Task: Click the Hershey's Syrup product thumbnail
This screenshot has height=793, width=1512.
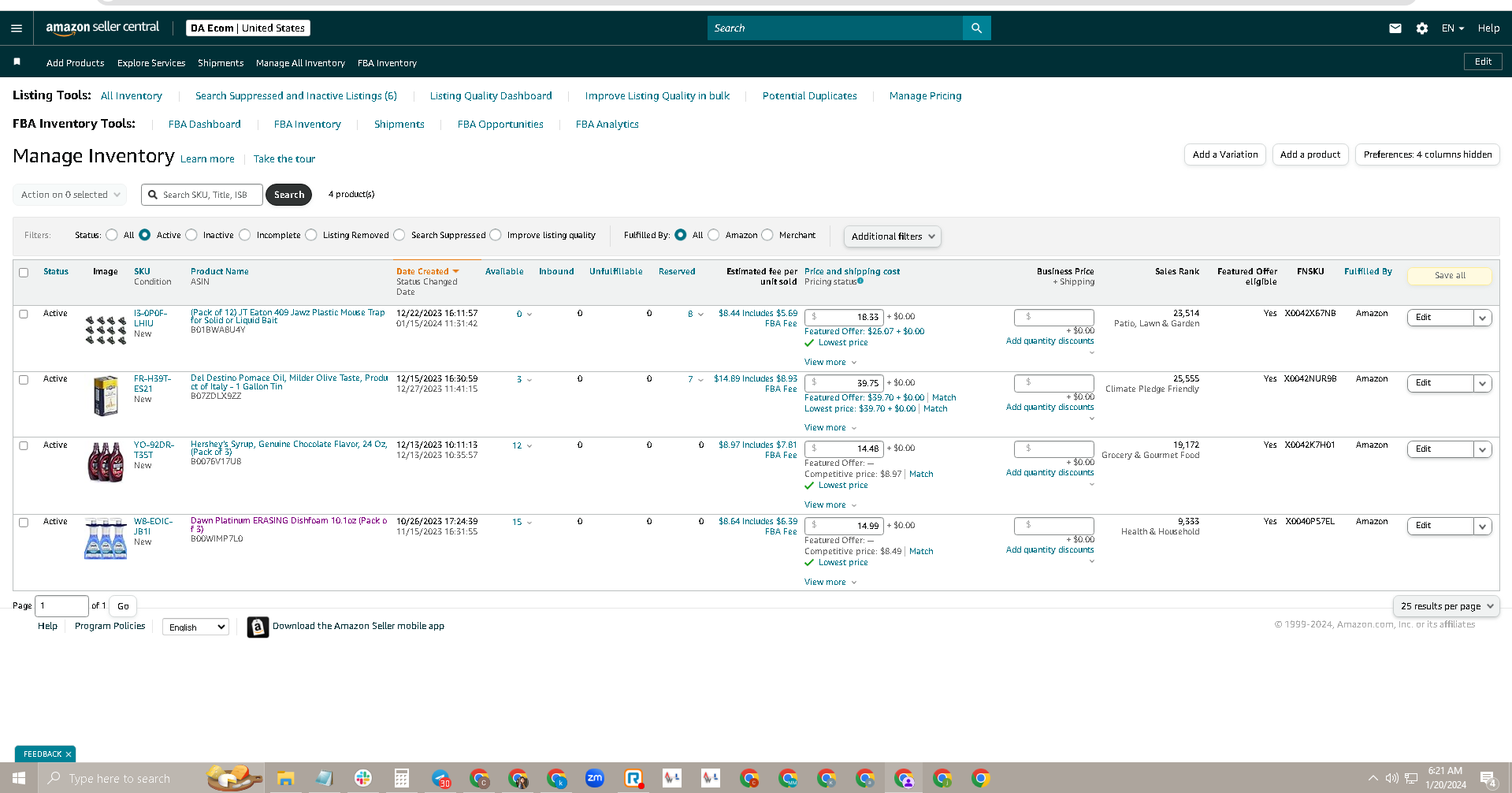Action: click(106, 462)
